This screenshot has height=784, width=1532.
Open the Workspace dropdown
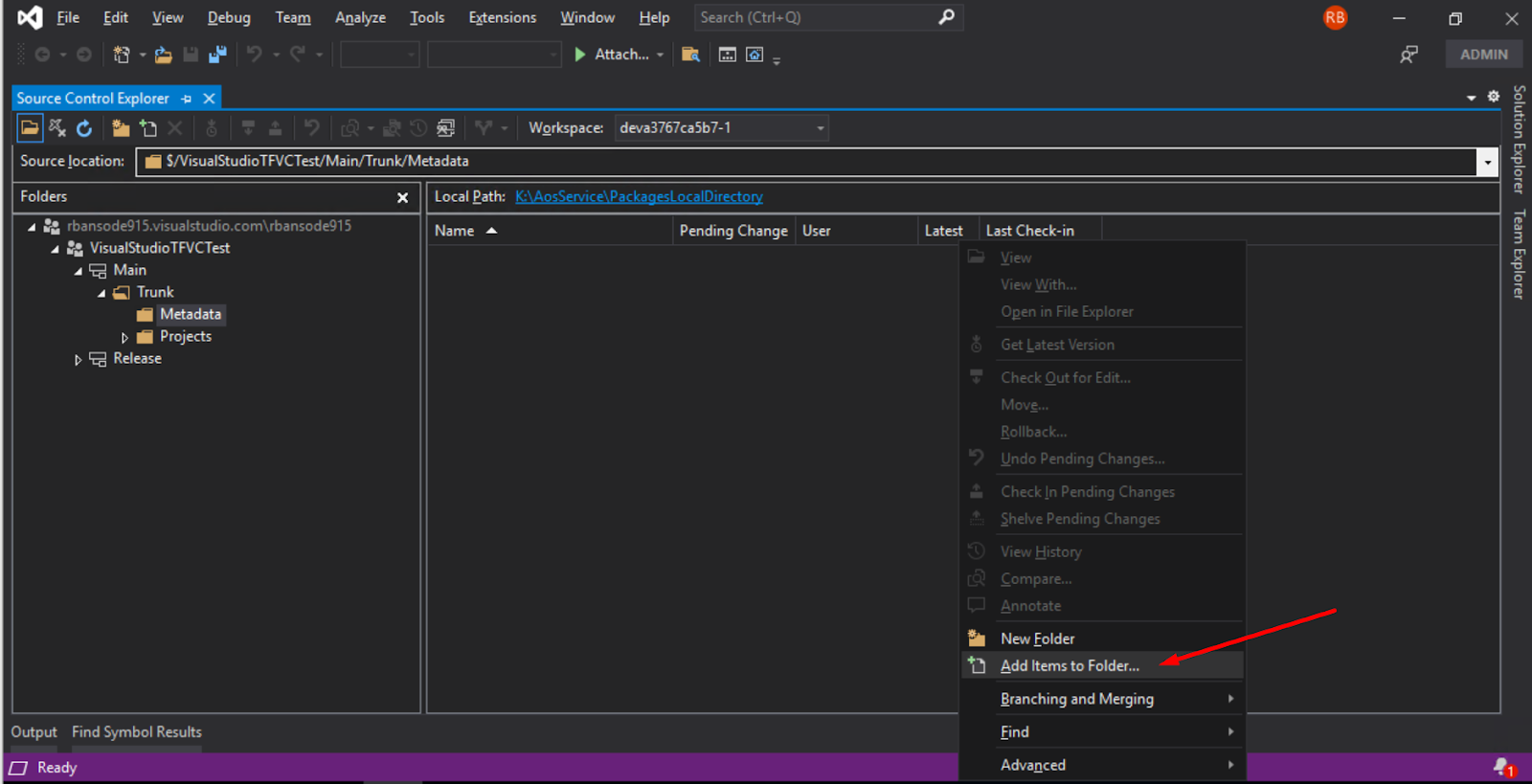click(821, 128)
